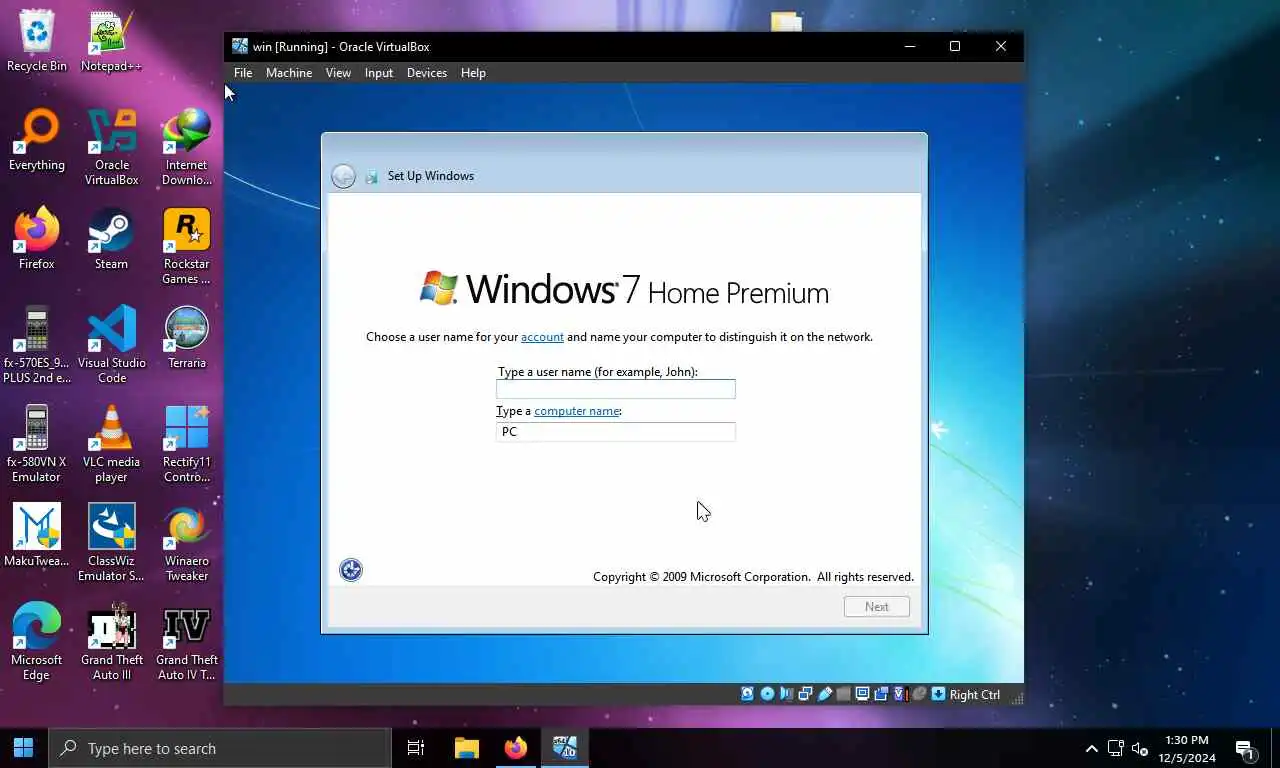1280x768 pixels.
Task: Click the VirtualBox VM taskbar button
Action: coord(565,748)
